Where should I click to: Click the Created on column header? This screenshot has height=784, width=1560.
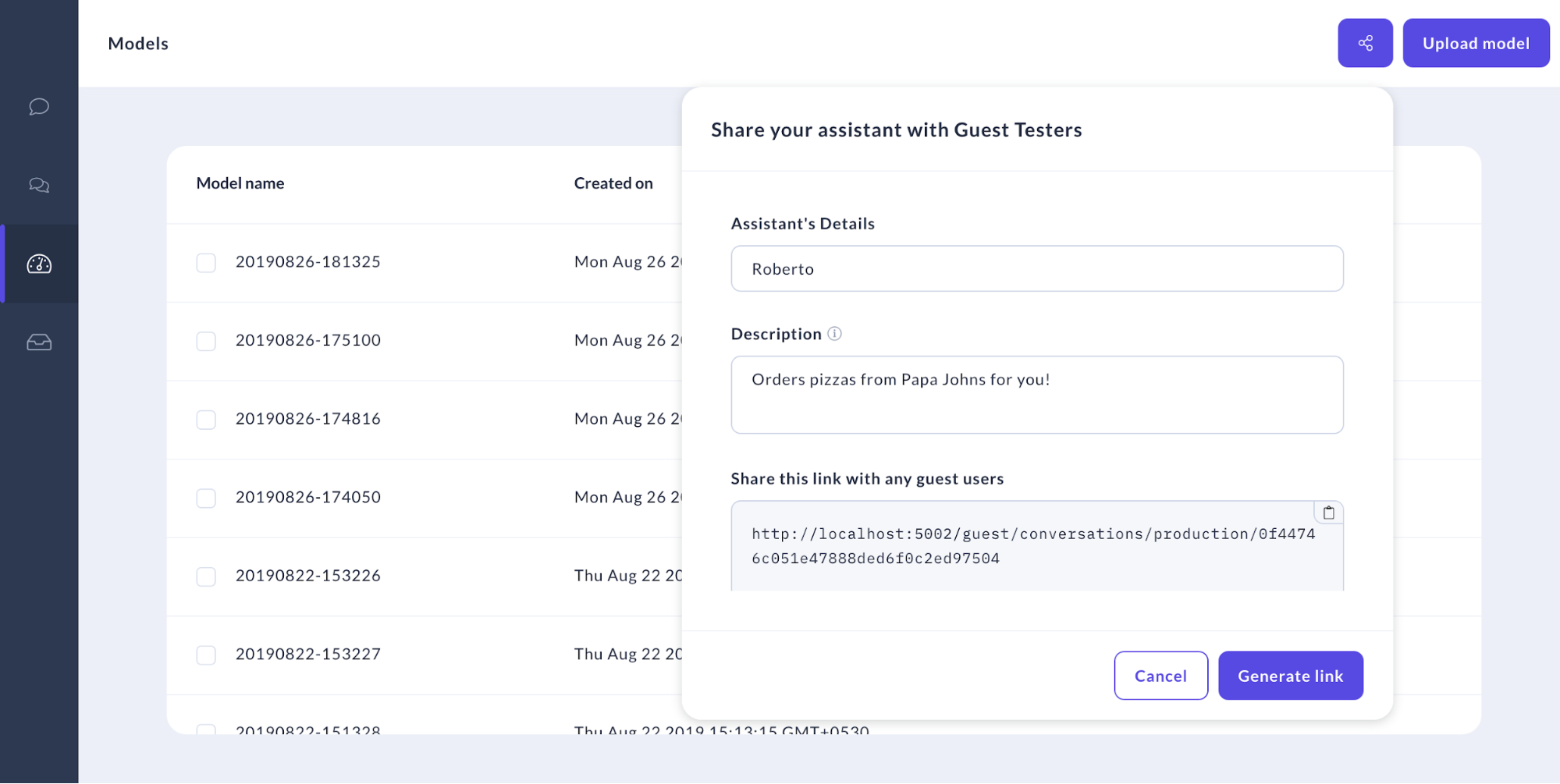pos(613,183)
